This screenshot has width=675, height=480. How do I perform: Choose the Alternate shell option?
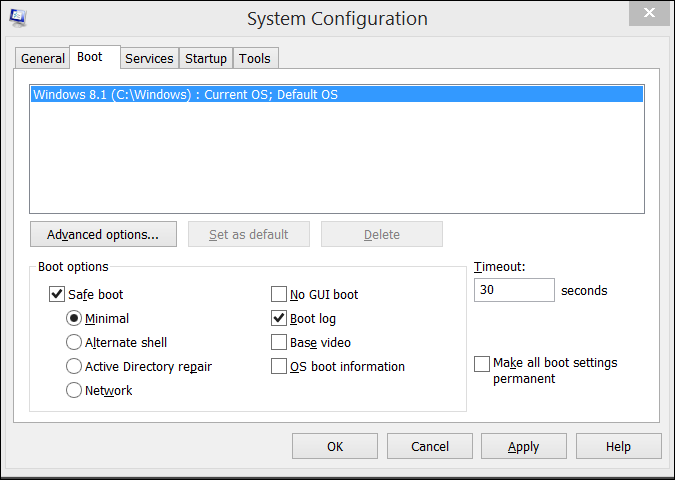click(74, 343)
